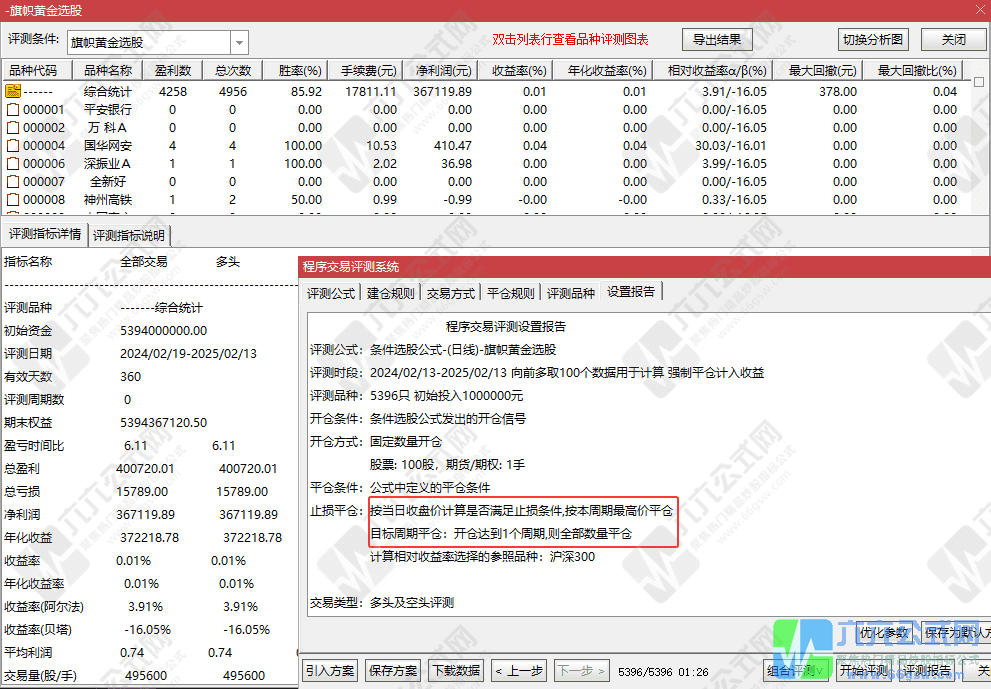
Task: Click 开始评测 to start evaluation
Action: pos(862,668)
